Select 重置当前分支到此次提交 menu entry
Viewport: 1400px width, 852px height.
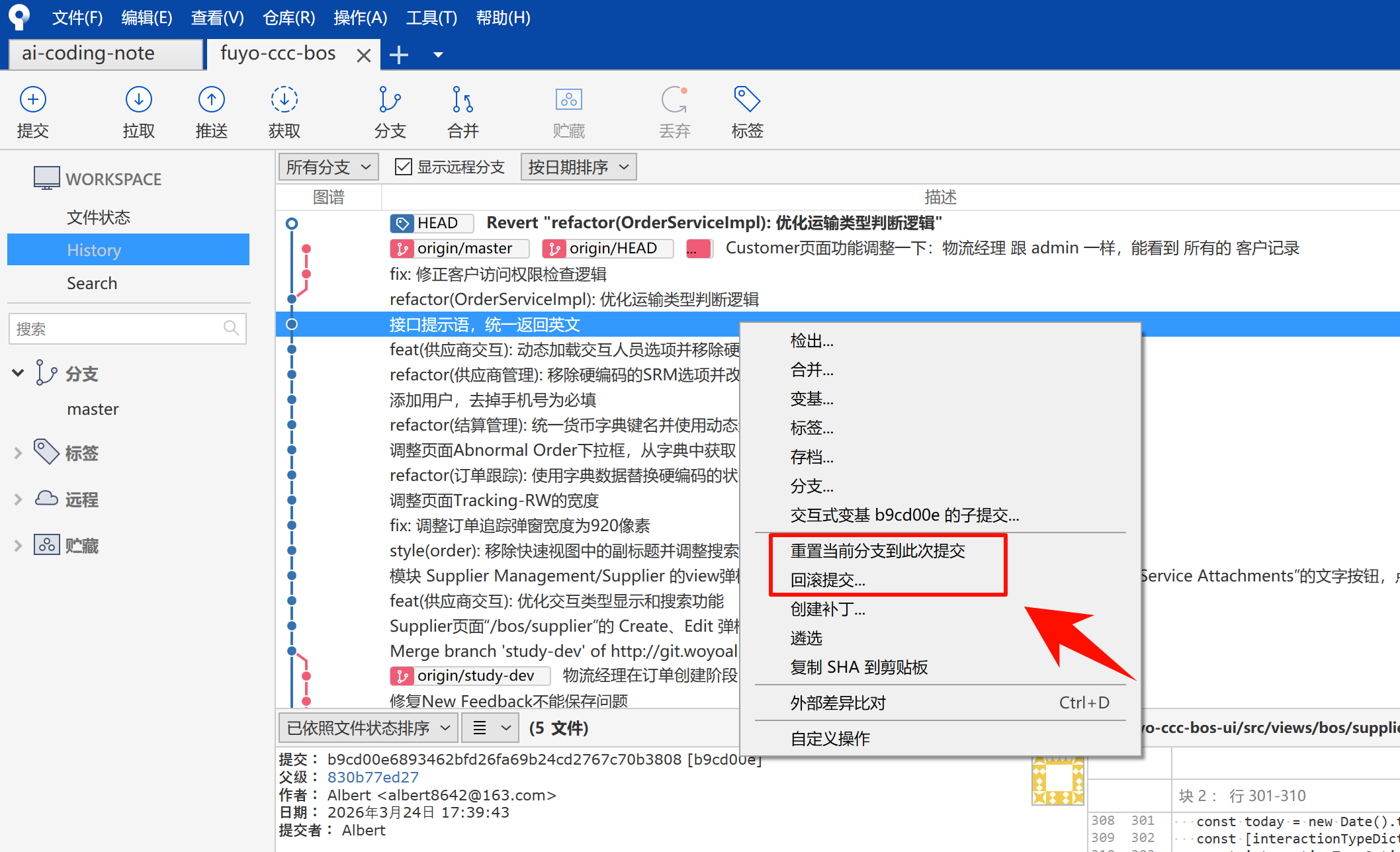[877, 551]
